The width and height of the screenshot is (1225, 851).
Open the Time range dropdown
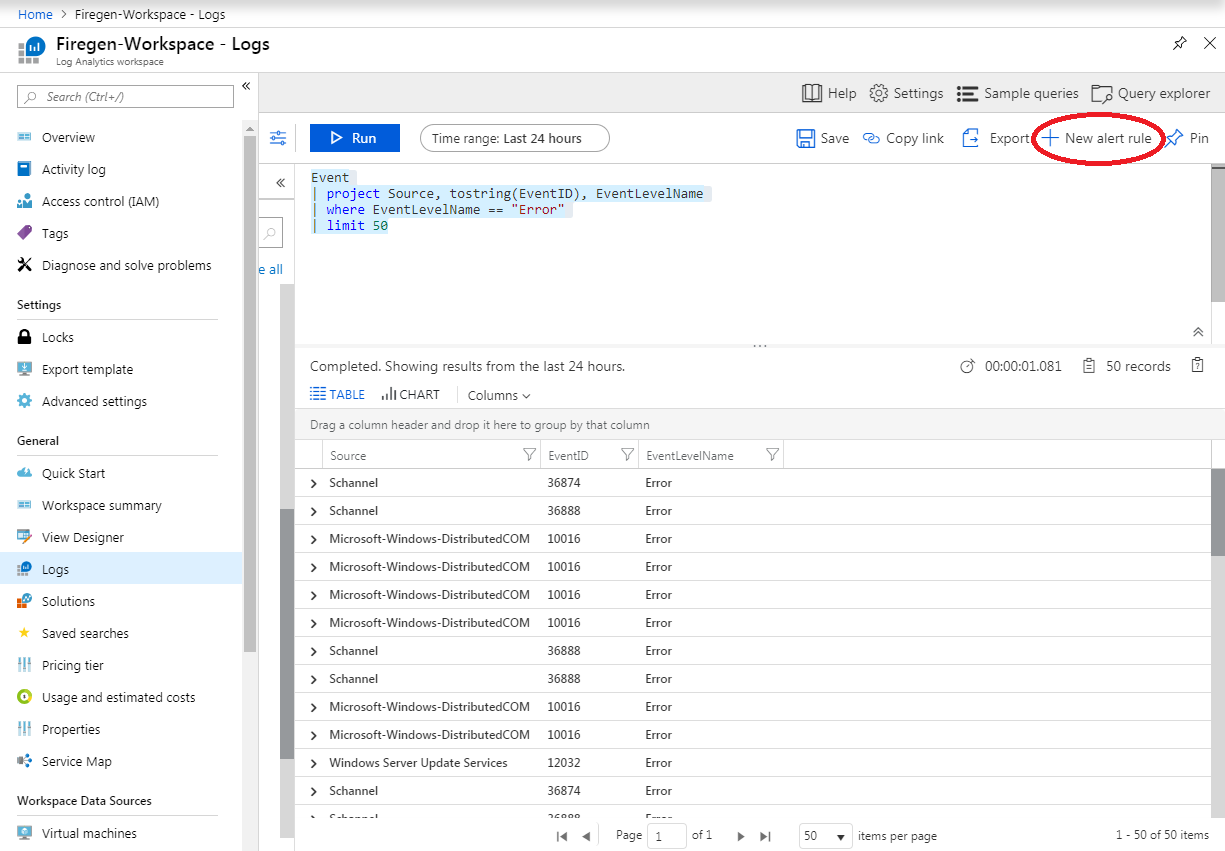514,138
